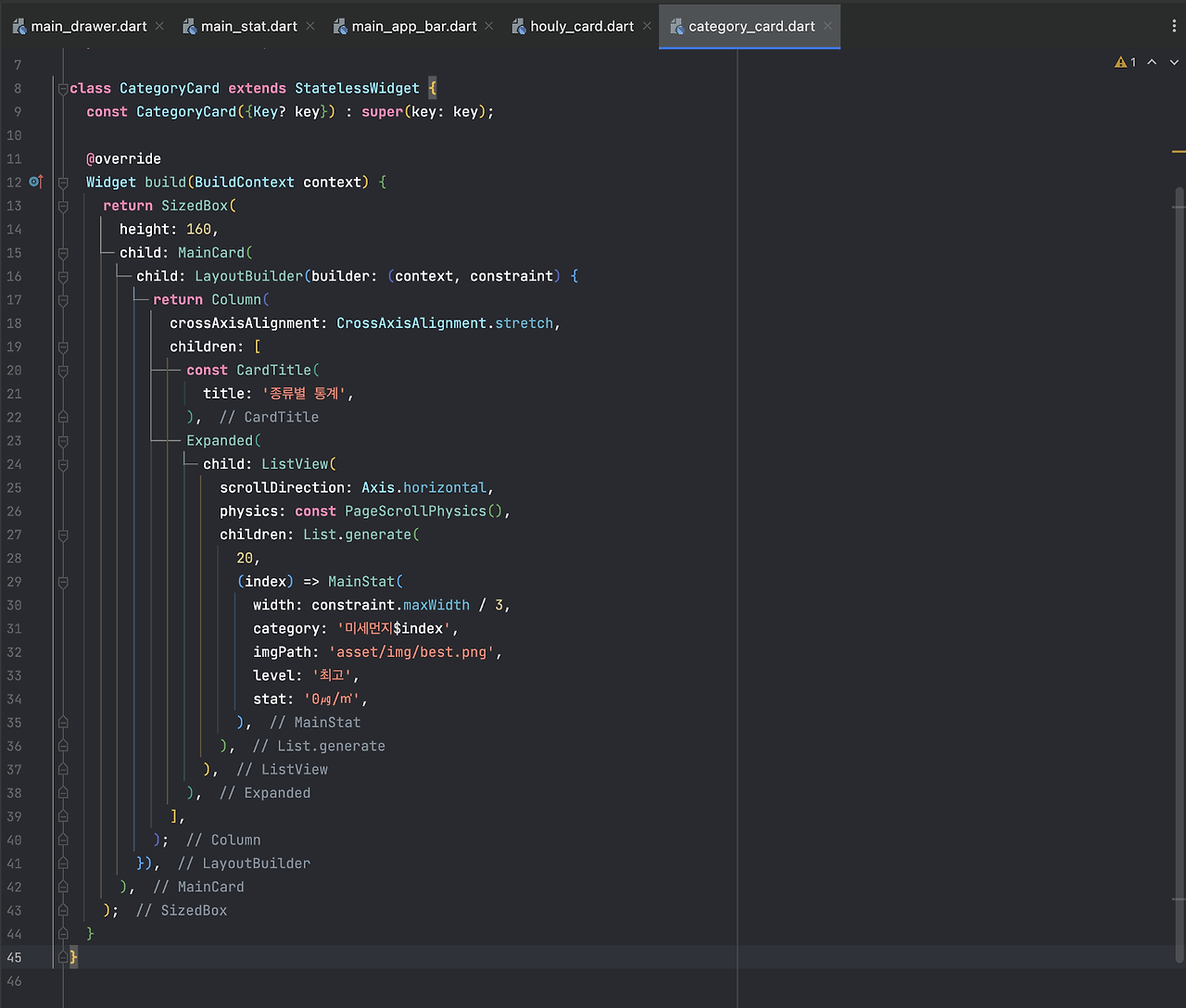Click line number 30 in the gutter

14,605
